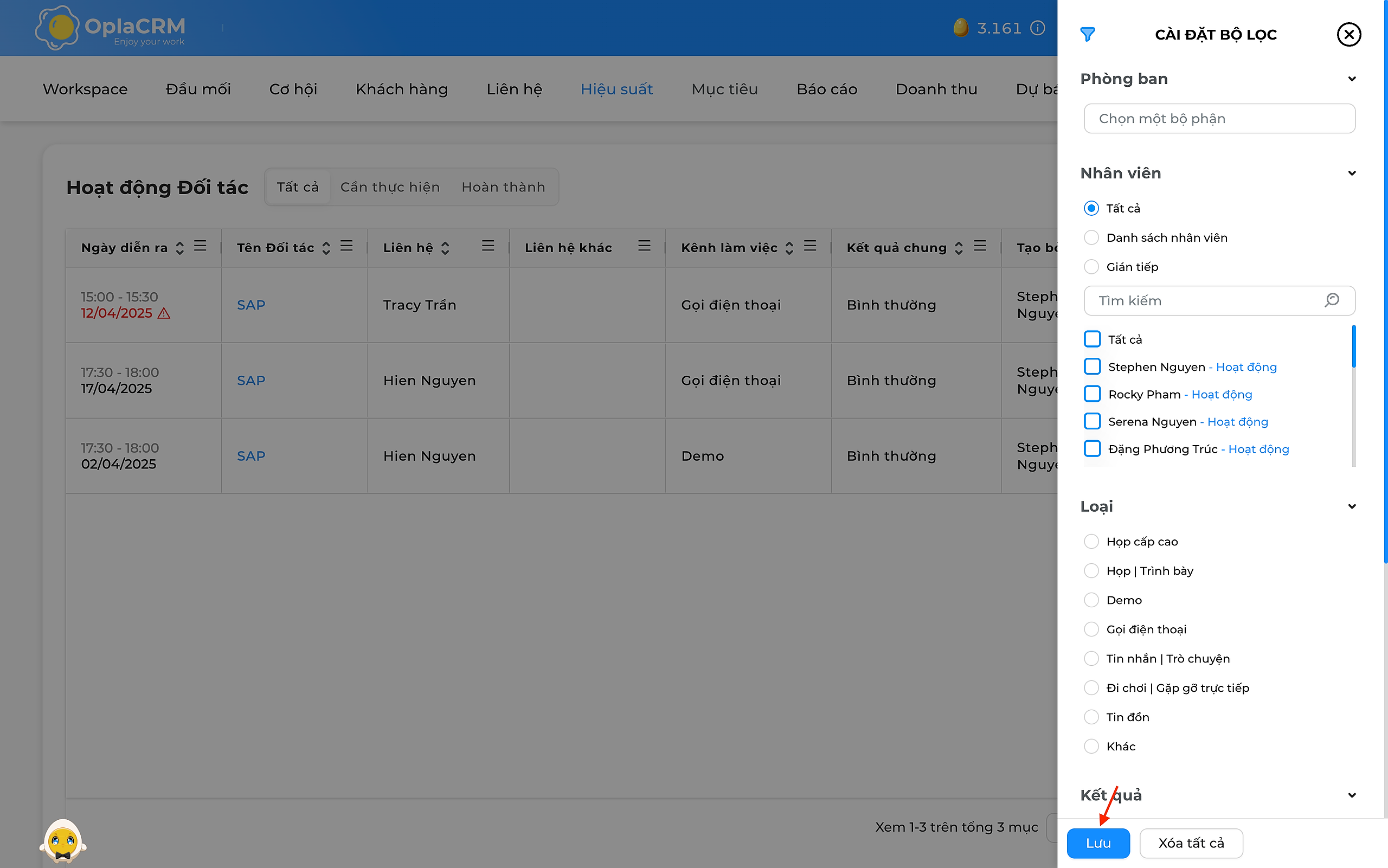Check Rocky Pham employee checkbox
Viewport: 1388px width, 868px height.
[x=1092, y=394]
